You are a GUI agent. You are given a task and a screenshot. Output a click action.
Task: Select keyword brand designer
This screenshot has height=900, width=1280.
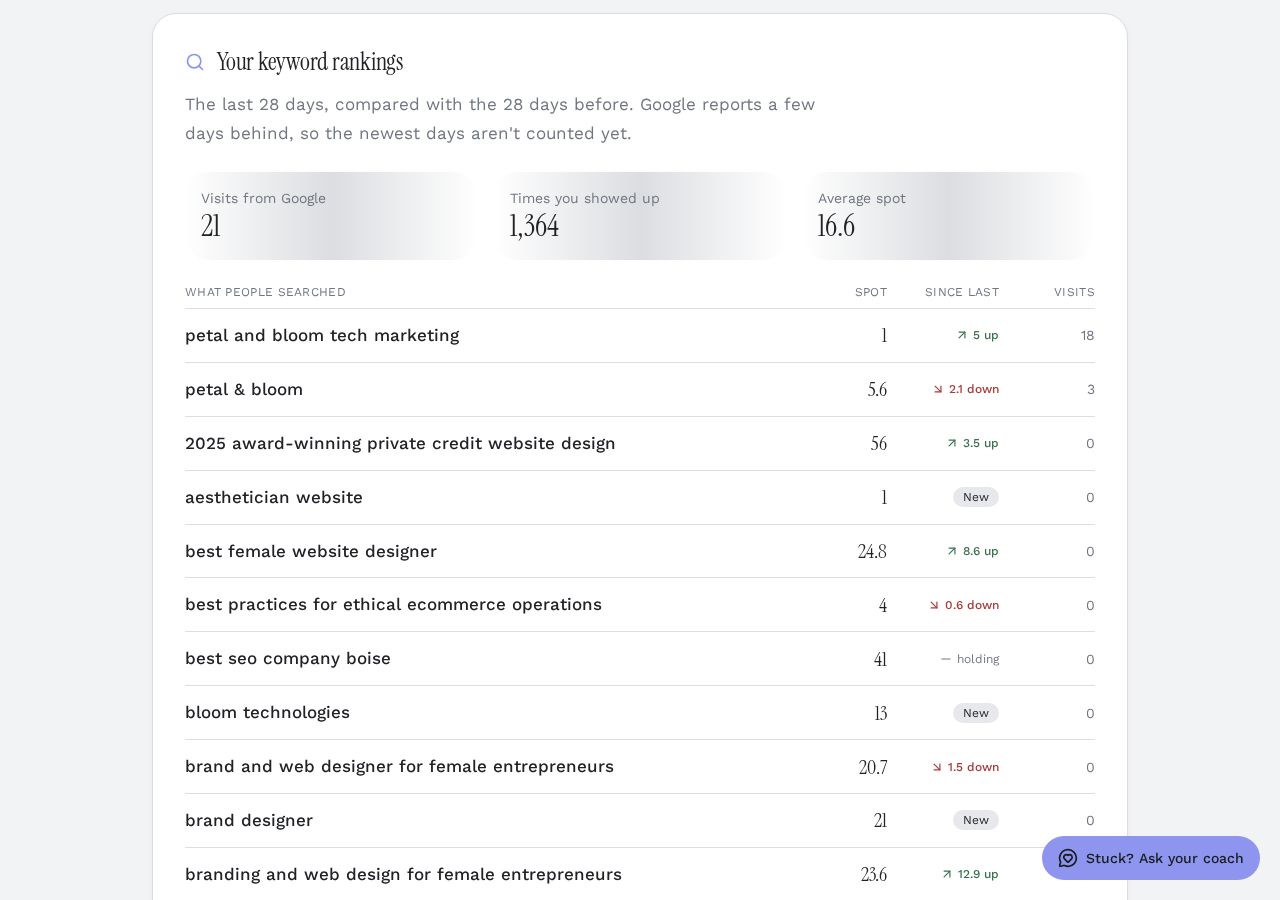click(249, 820)
